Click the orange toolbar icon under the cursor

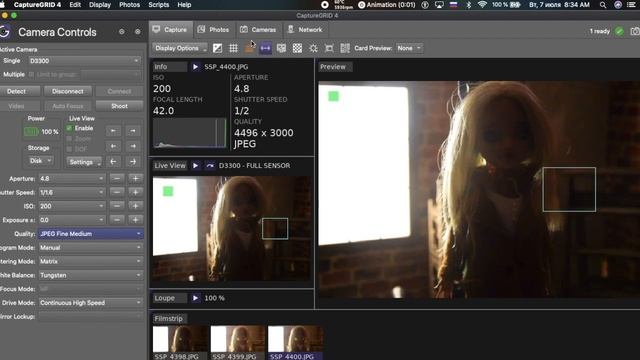[x=249, y=48]
